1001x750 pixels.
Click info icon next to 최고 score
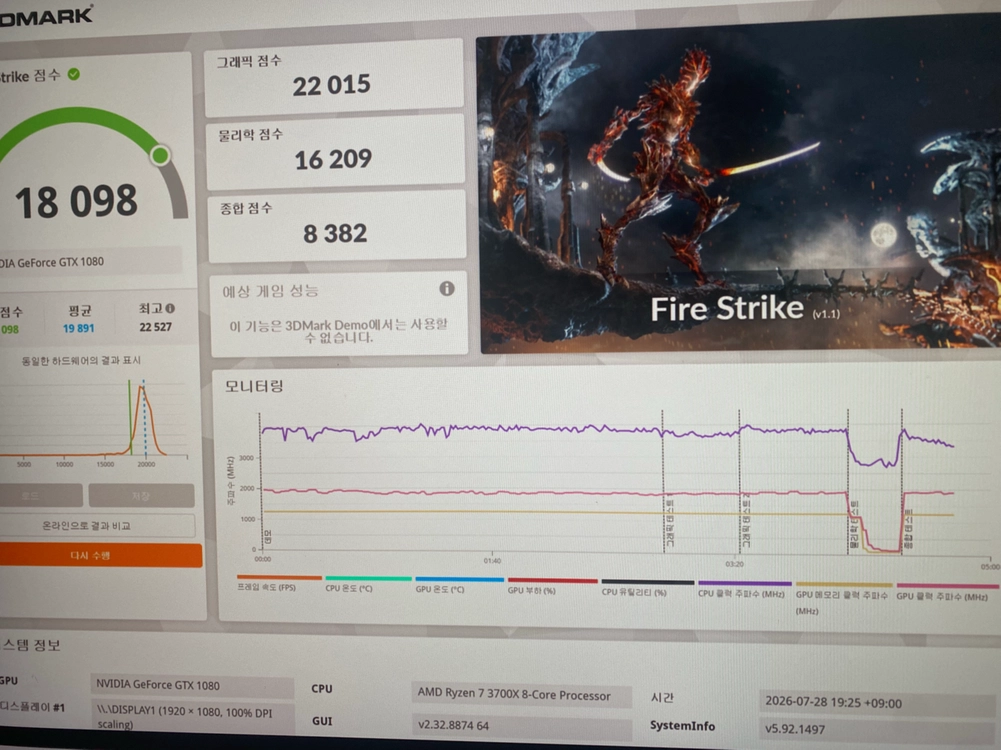click(x=170, y=308)
